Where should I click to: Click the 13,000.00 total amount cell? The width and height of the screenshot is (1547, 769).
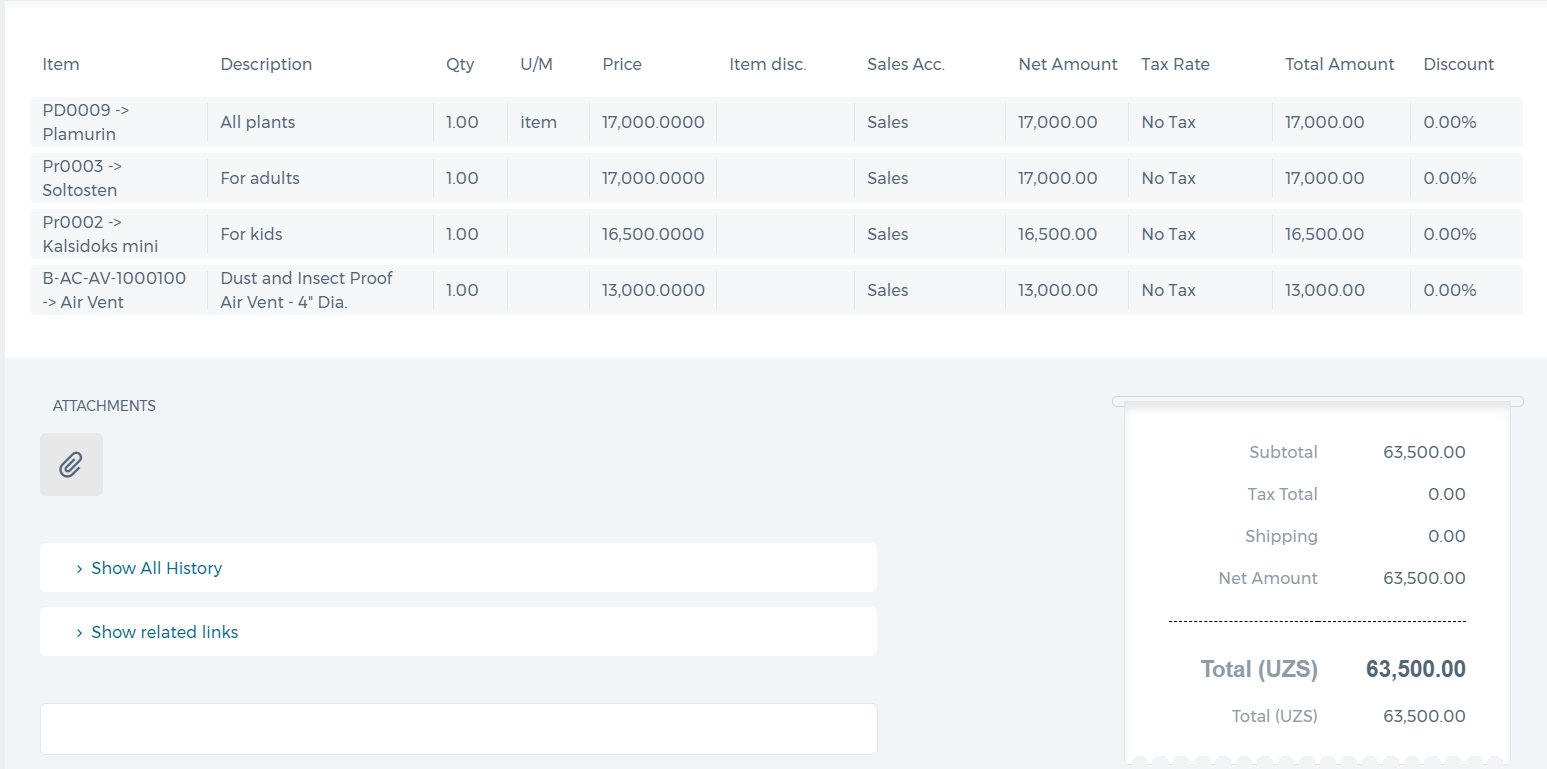tap(1341, 290)
